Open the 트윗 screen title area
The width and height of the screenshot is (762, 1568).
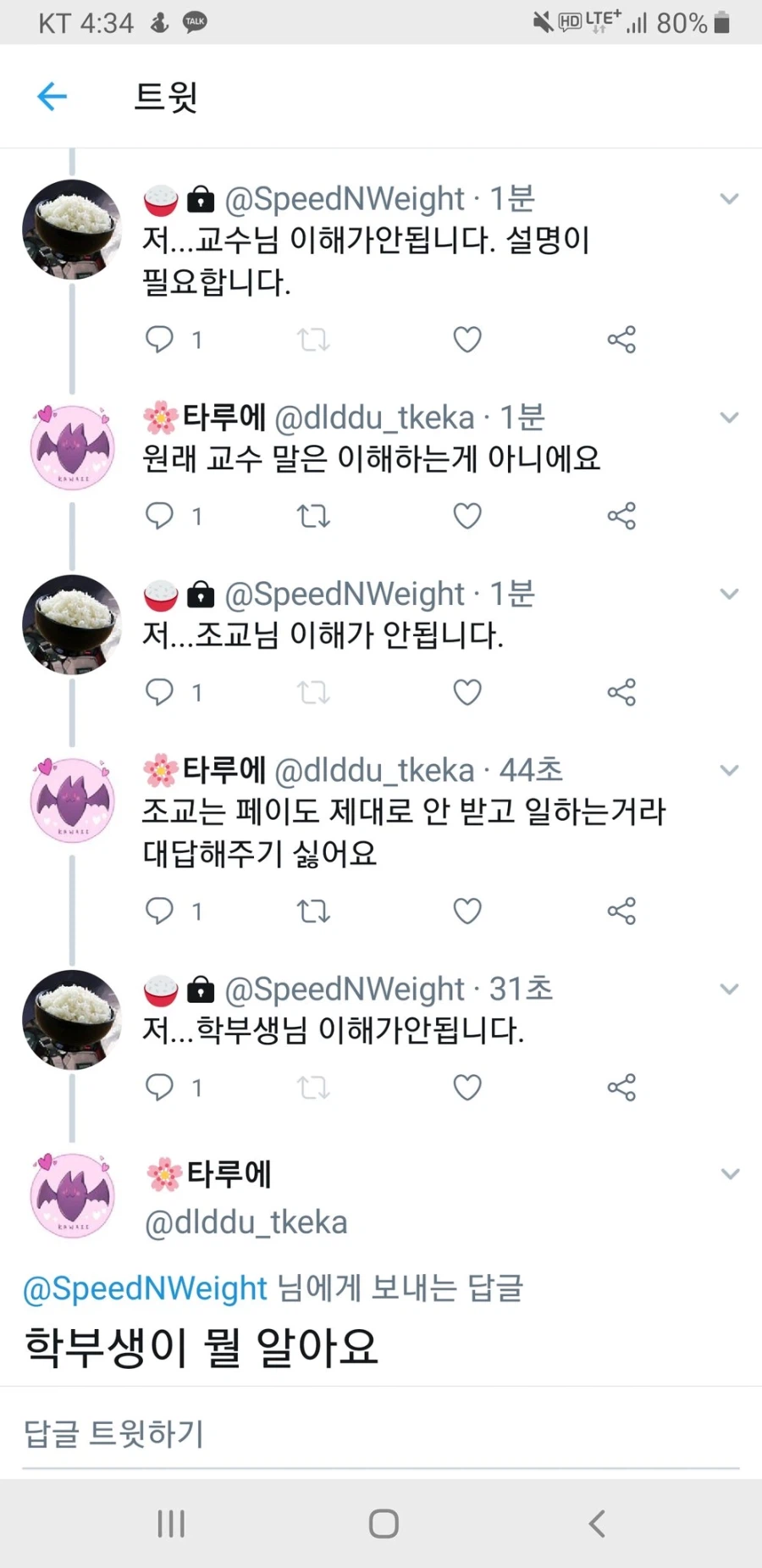pyautogui.click(x=167, y=97)
